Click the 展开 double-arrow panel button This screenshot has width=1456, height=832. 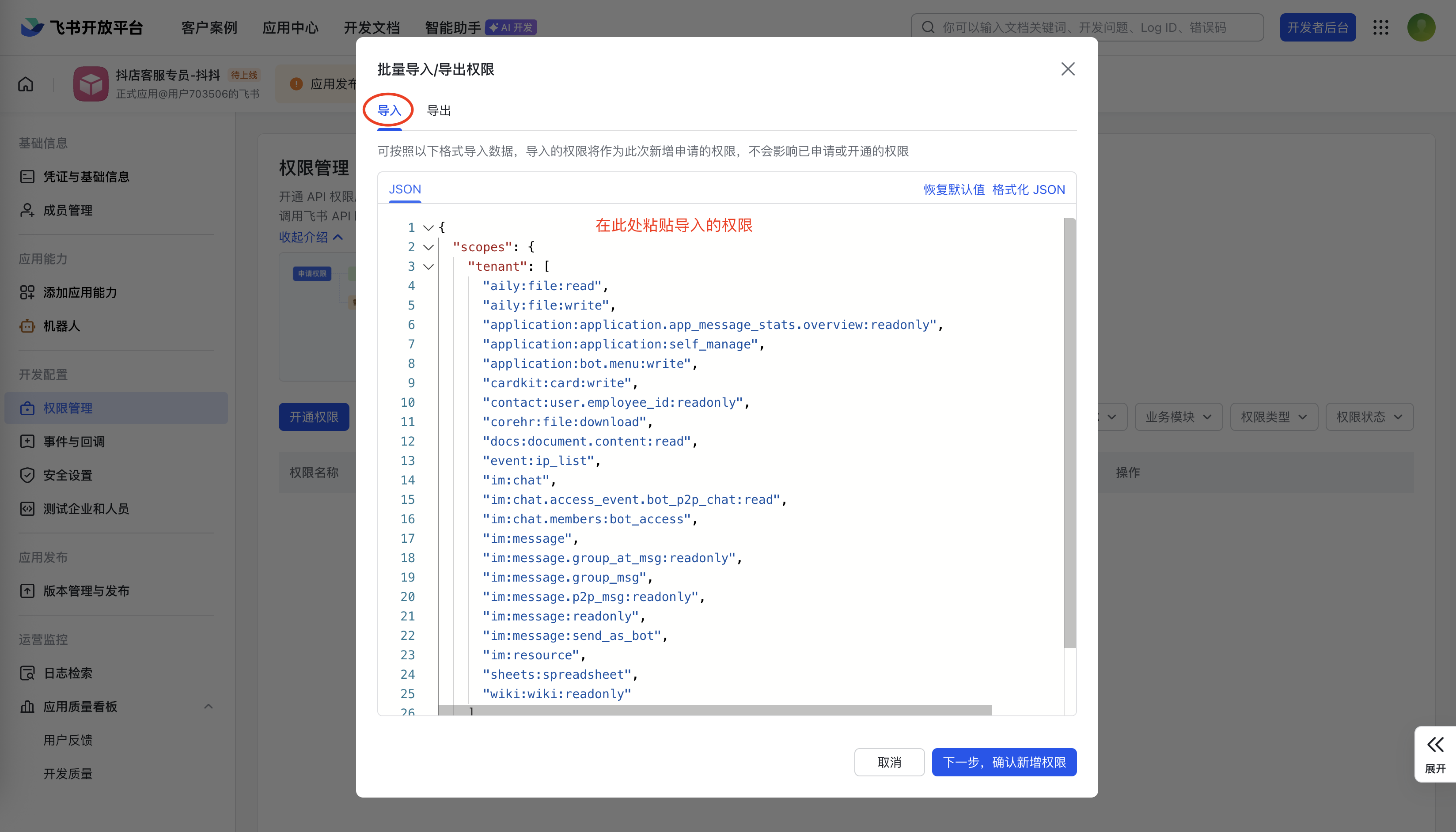[1435, 753]
